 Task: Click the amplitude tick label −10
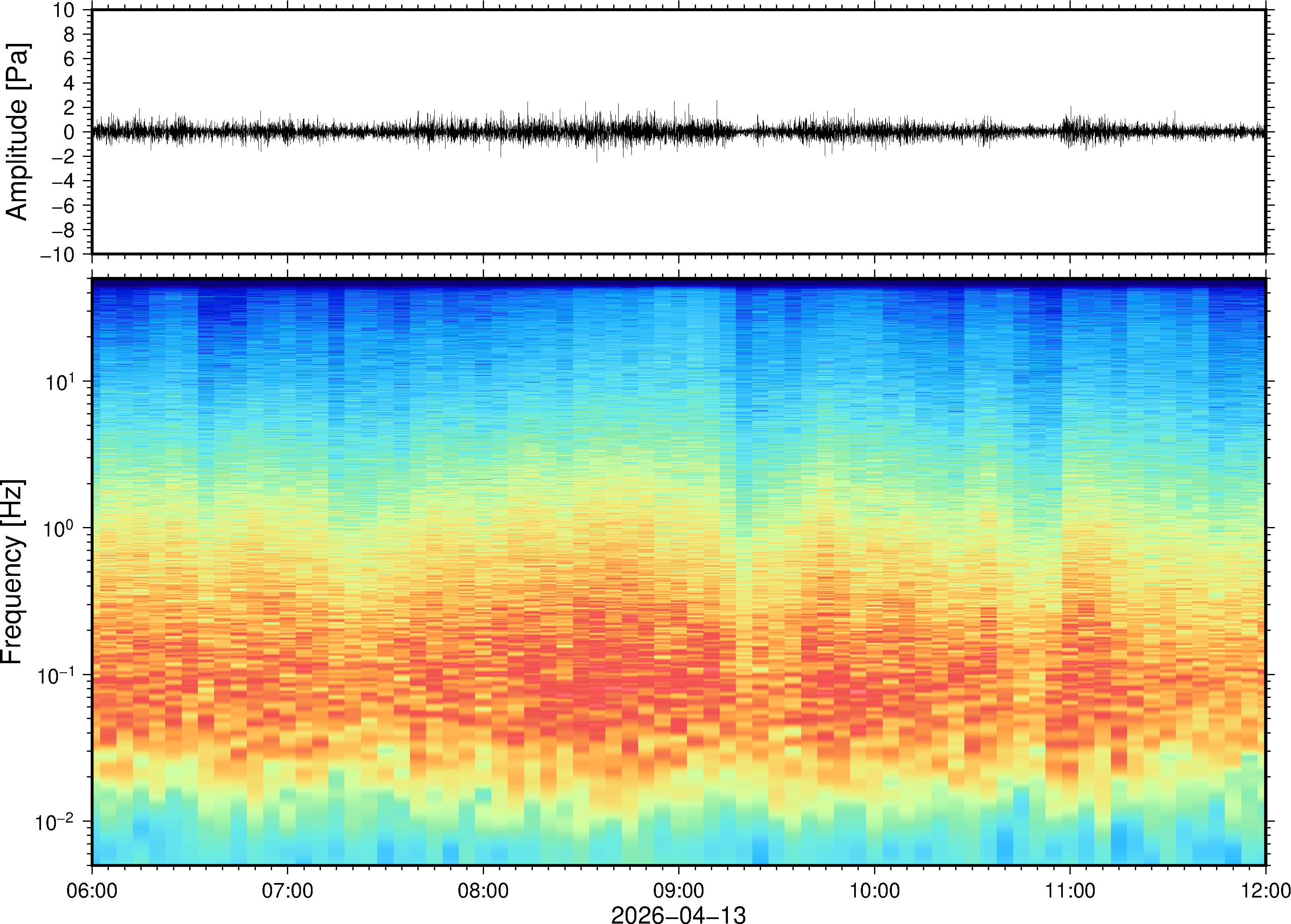[x=58, y=254]
